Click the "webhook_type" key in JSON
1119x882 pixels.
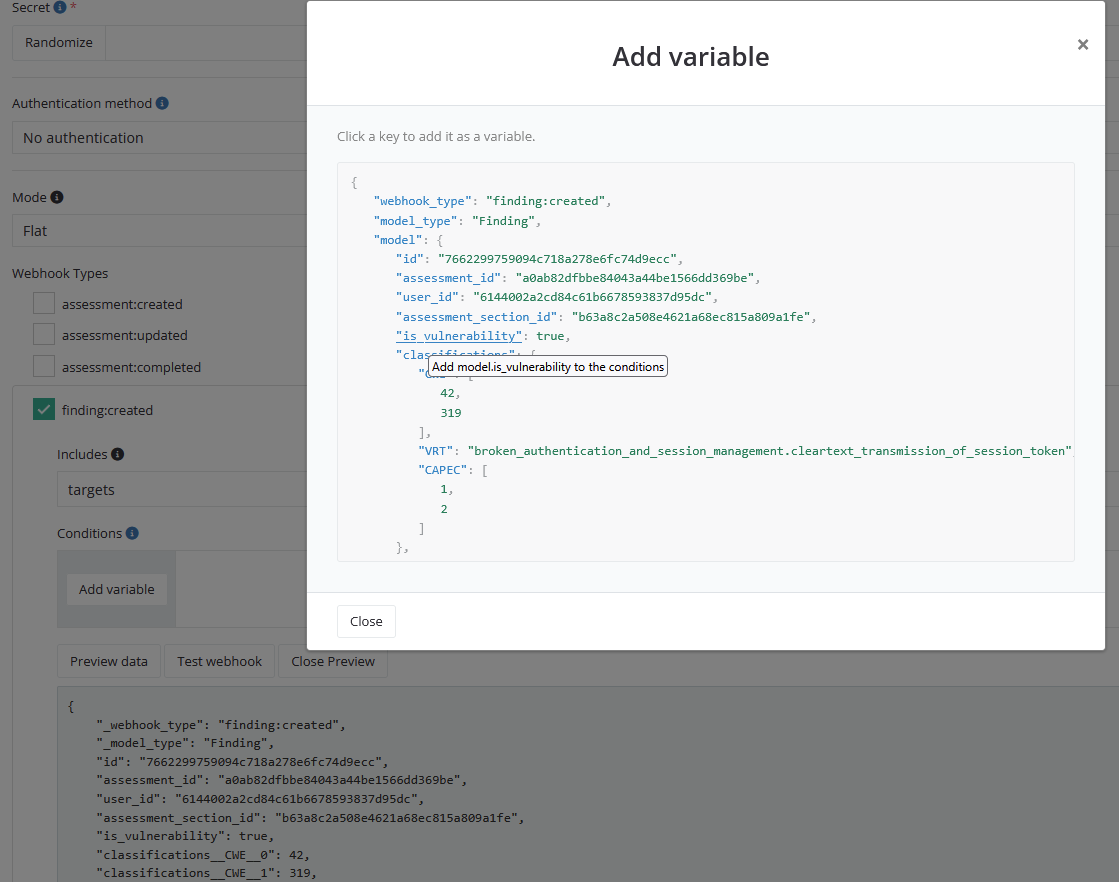(x=422, y=201)
